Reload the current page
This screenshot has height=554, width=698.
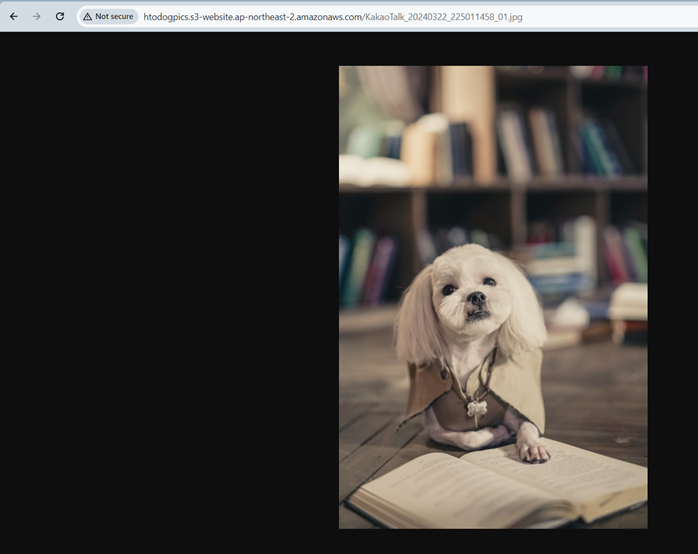(60, 16)
